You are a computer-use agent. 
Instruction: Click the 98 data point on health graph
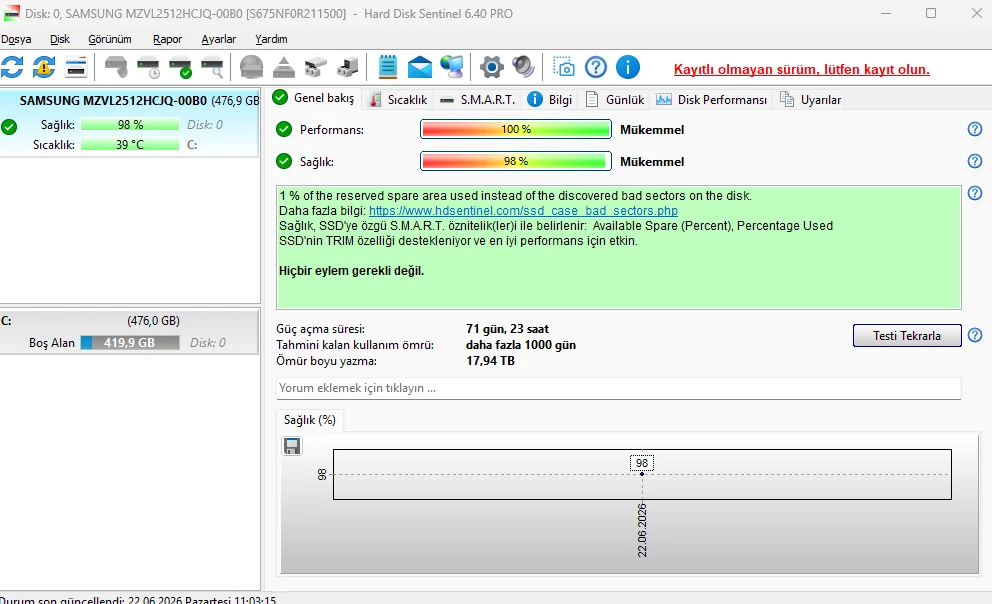coord(642,474)
